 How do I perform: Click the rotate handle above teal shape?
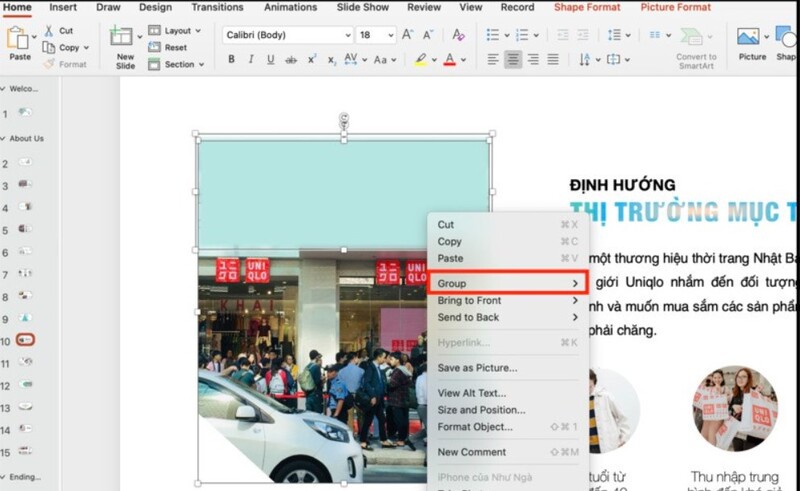(344, 119)
